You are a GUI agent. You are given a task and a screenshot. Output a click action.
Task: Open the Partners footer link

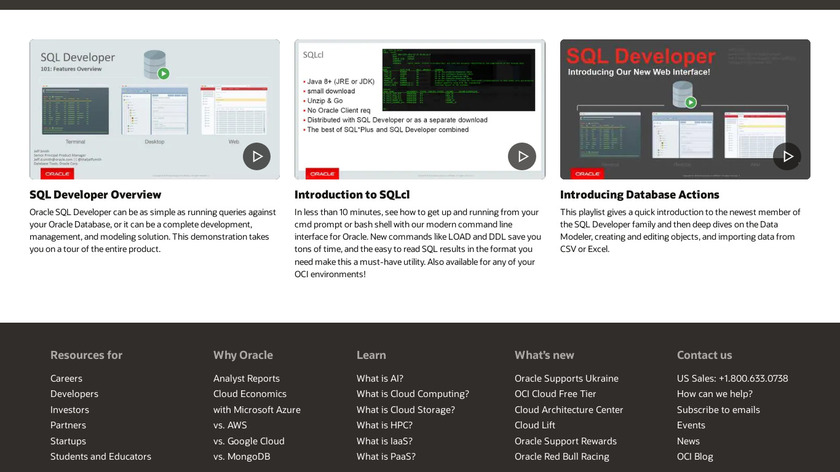tap(68, 425)
